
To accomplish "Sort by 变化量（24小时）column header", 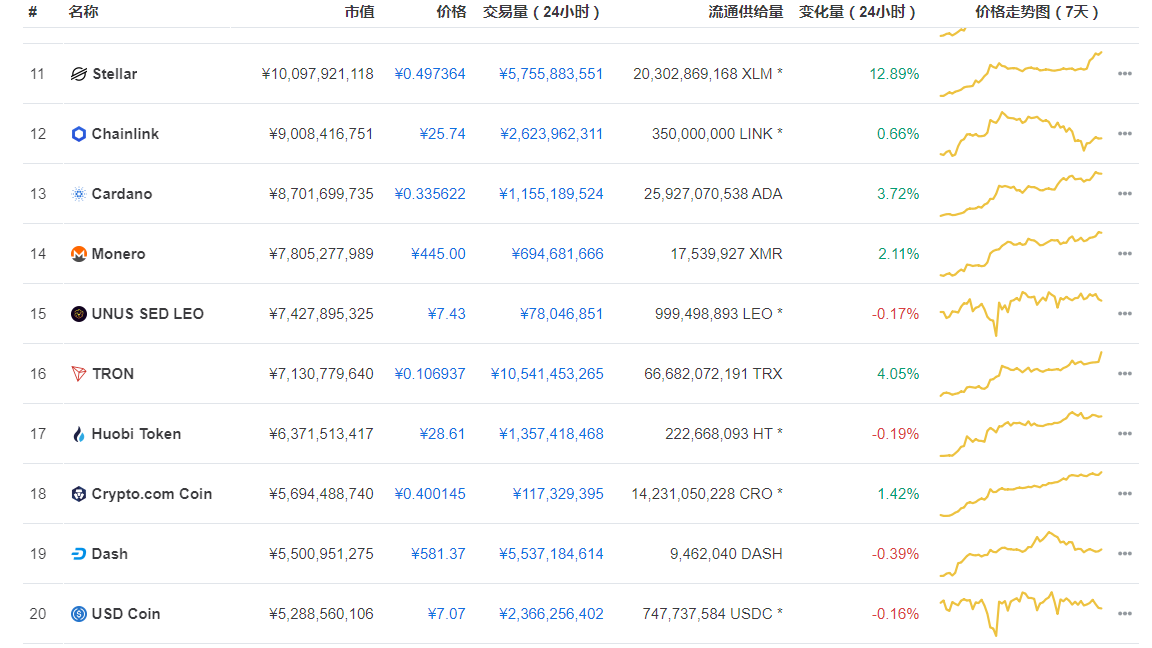I will 859,12.
